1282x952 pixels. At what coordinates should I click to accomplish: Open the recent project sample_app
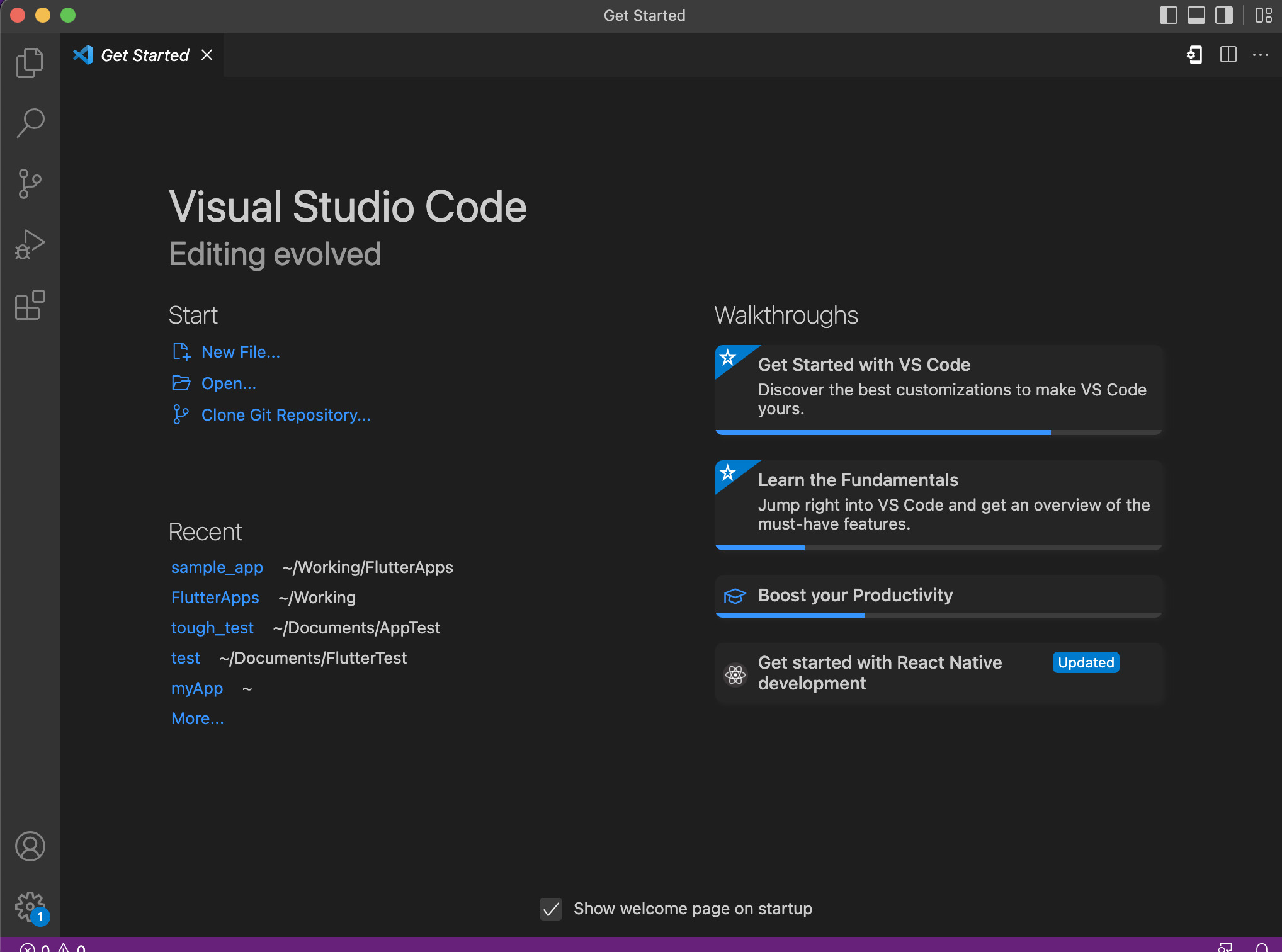tap(217, 567)
